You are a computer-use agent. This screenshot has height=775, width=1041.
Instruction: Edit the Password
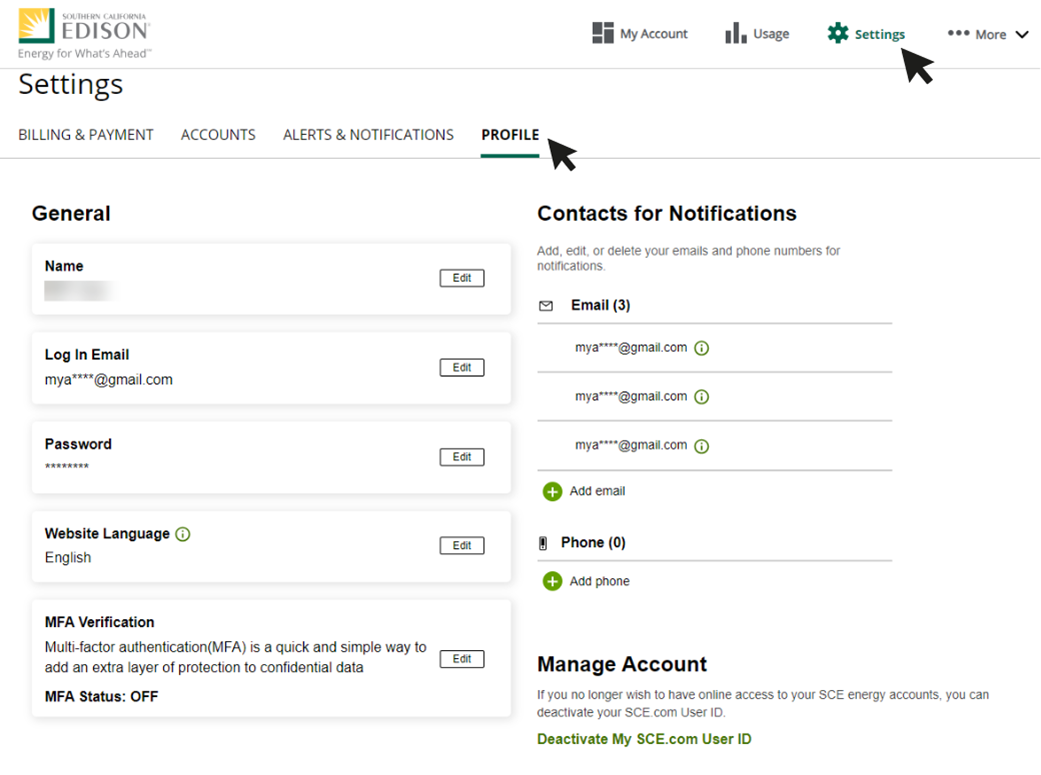461,457
